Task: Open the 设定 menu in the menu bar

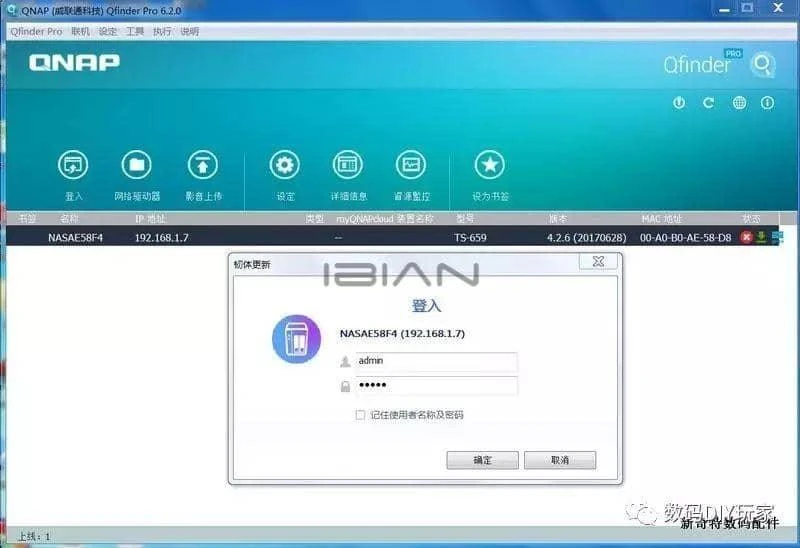Action: click(x=108, y=32)
